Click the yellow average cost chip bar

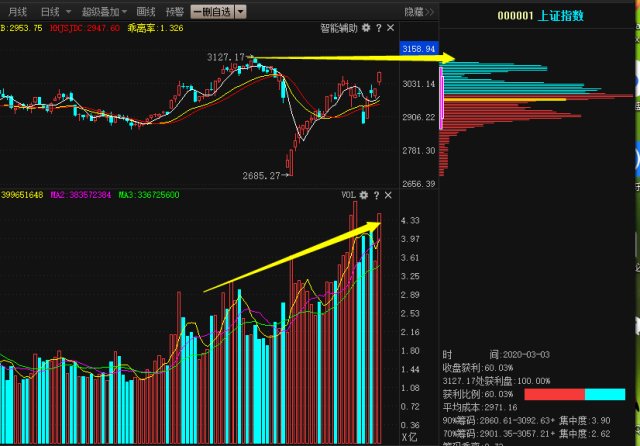505,99
